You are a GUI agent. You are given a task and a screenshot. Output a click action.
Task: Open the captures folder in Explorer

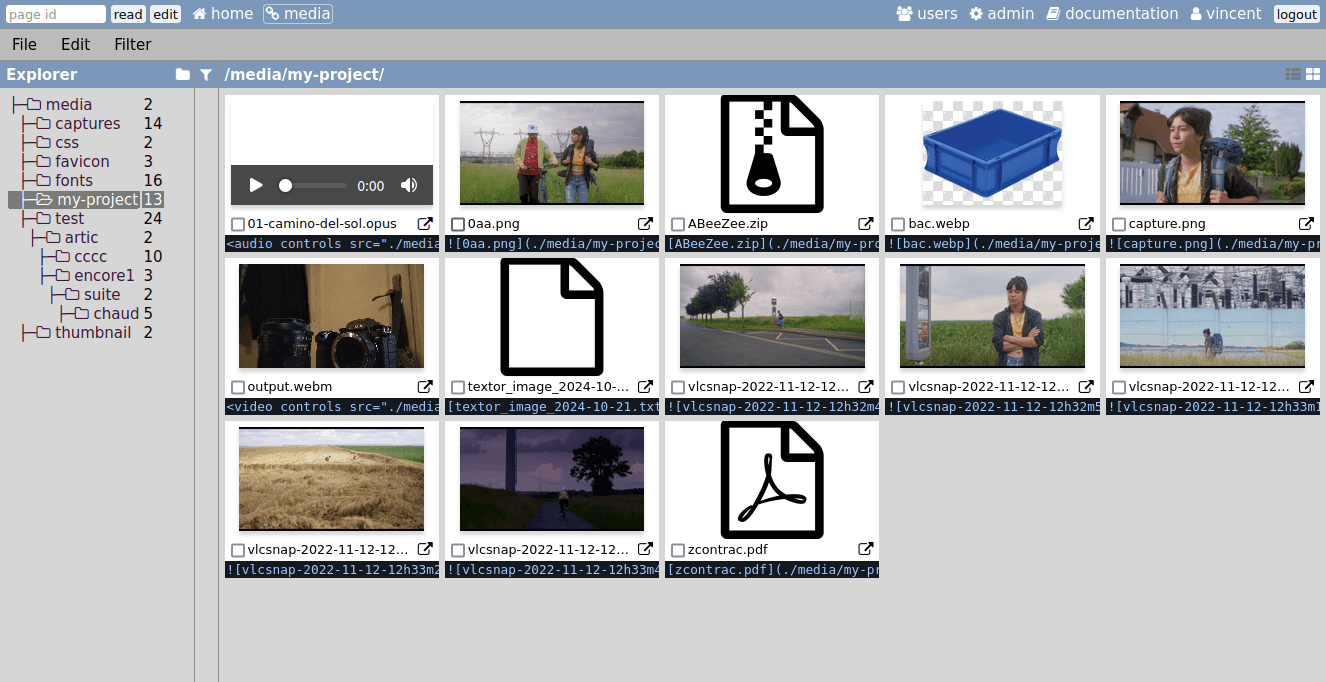coord(87,123)
